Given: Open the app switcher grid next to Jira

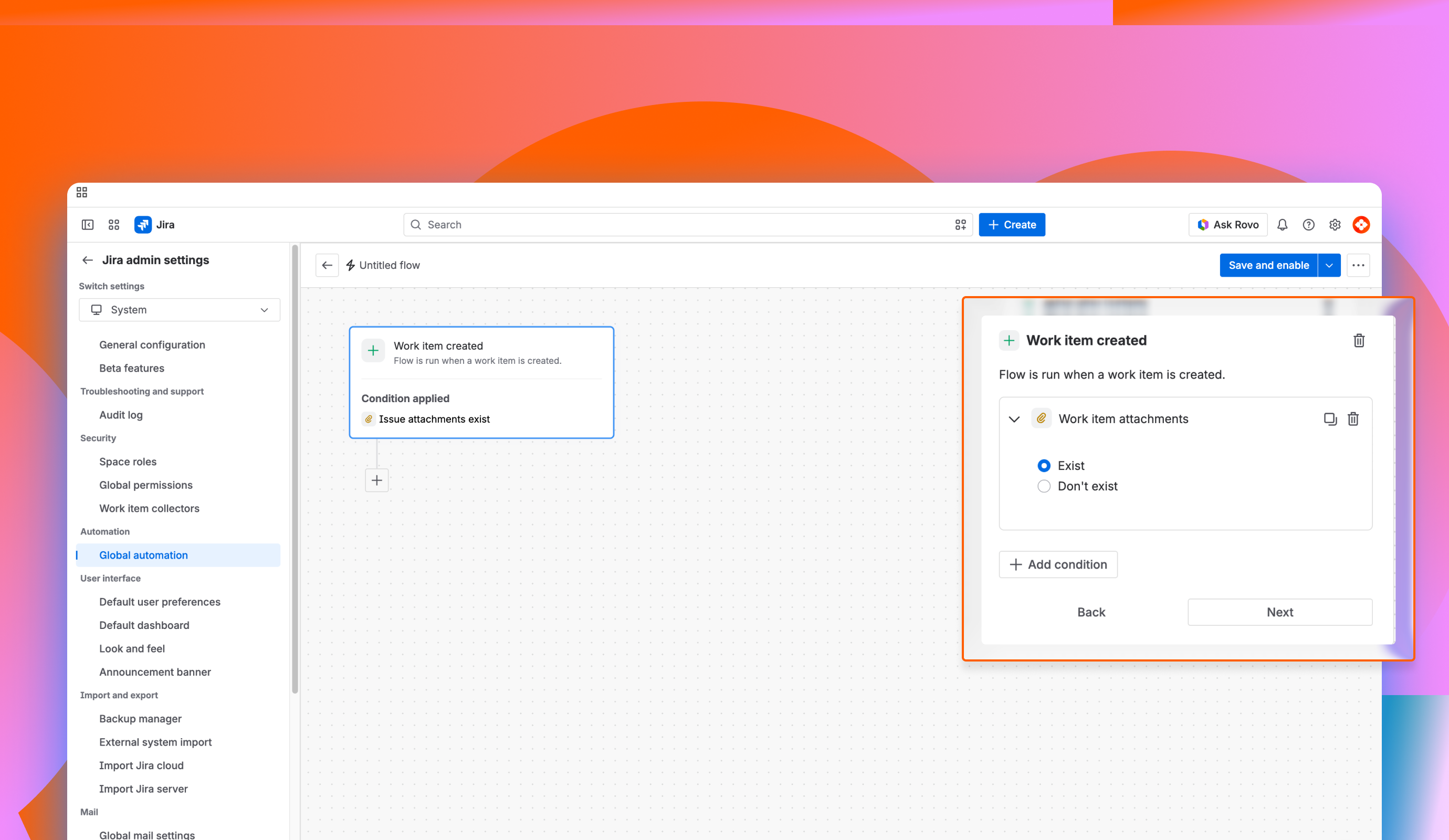Looking at the screenshot, I should pos(114,225).
